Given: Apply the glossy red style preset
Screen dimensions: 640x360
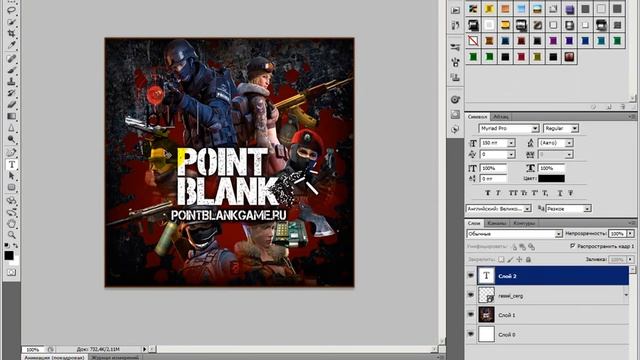Looking at the screenshot, I should (569, 57).
